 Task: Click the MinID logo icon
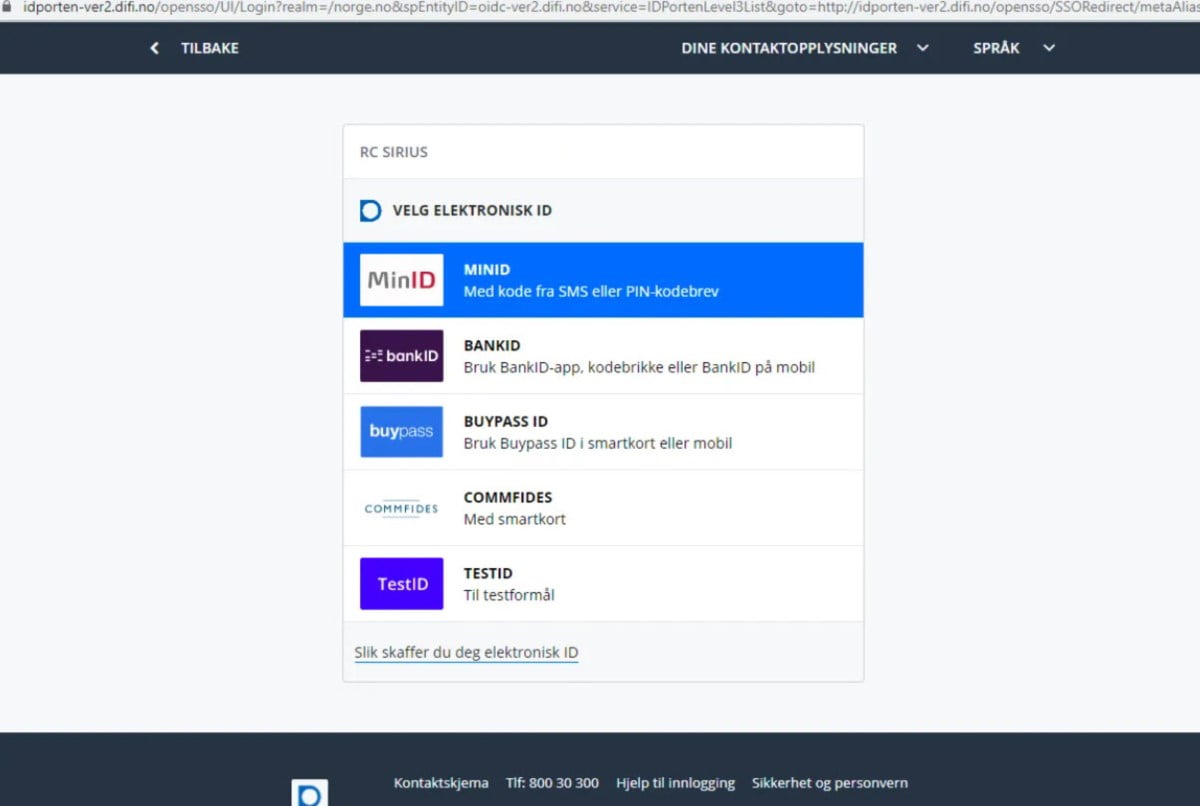[401, 280]
